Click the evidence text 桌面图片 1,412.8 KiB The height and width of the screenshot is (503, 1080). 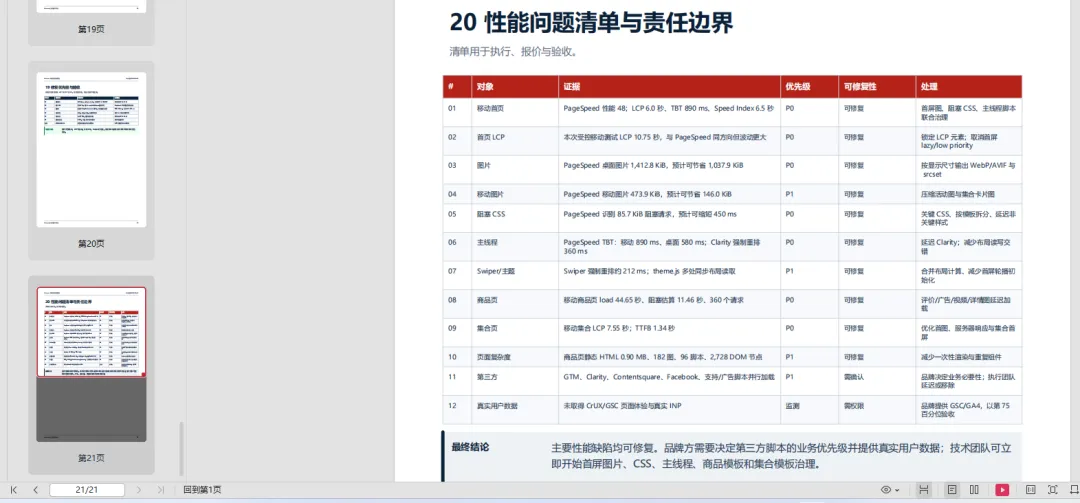pos(653,165)
